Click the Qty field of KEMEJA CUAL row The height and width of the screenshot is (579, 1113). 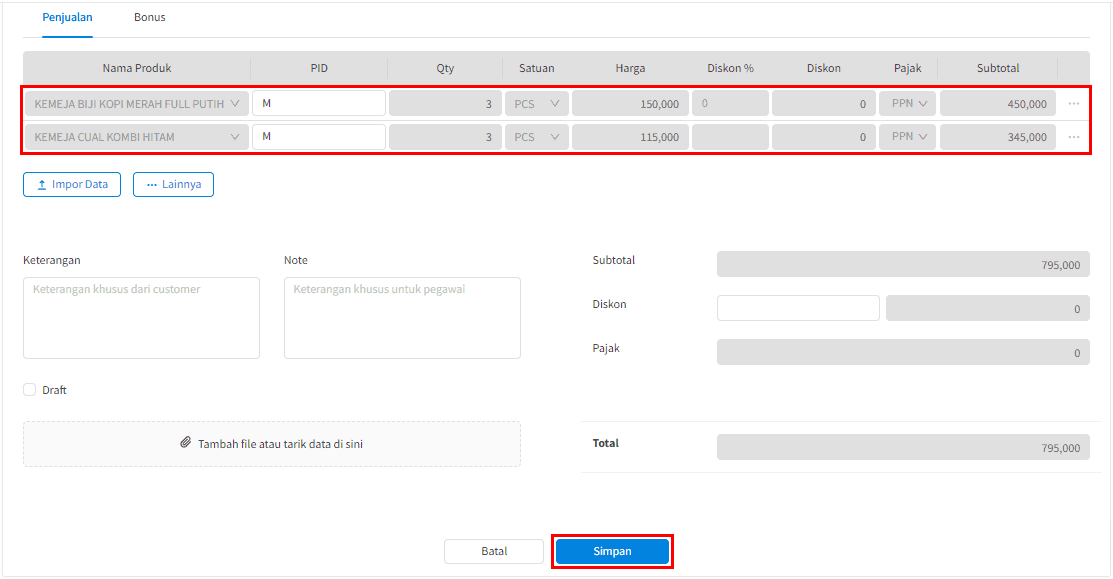445,137
